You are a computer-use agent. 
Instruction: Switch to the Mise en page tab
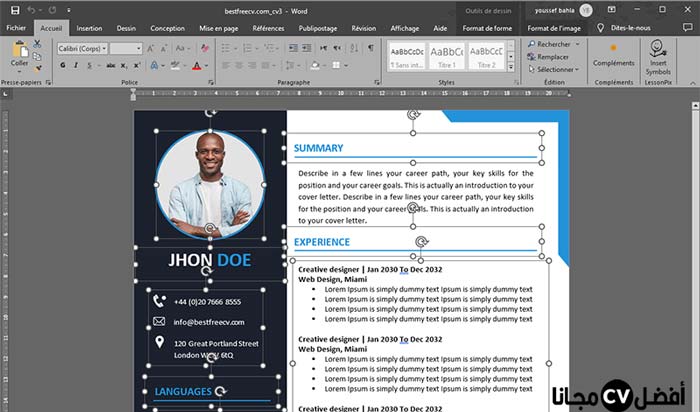pyautogui.click(x=218, y=28)
